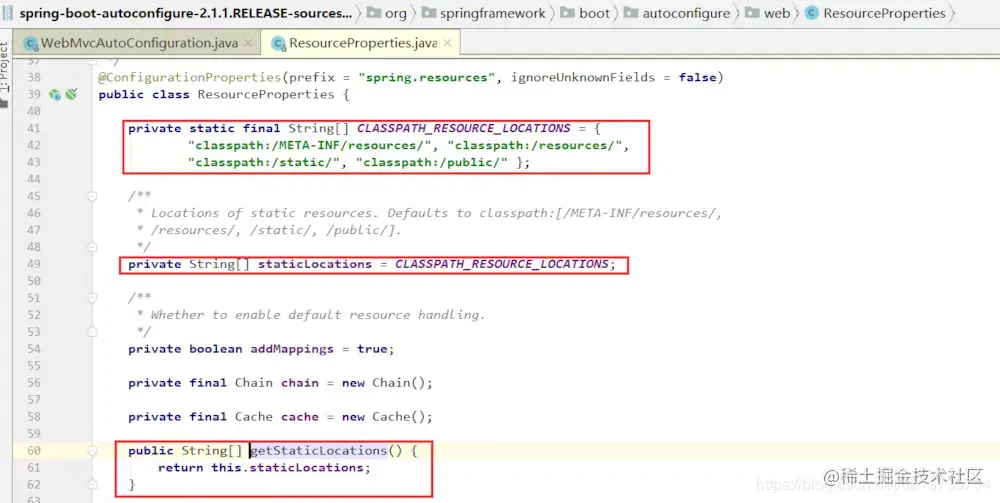Screen dimensions: 1000x503
Task: Open the autoconfigure package breadcrumb
Action: click(677, 13)
